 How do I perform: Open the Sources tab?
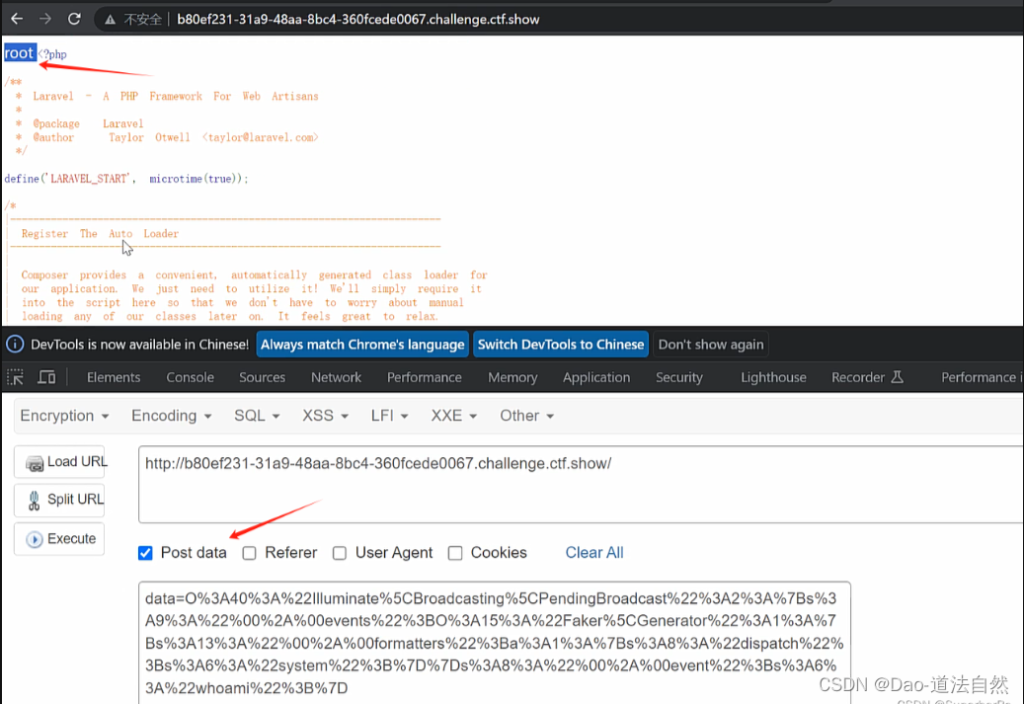pyautogui.click(x=262, y=377)
